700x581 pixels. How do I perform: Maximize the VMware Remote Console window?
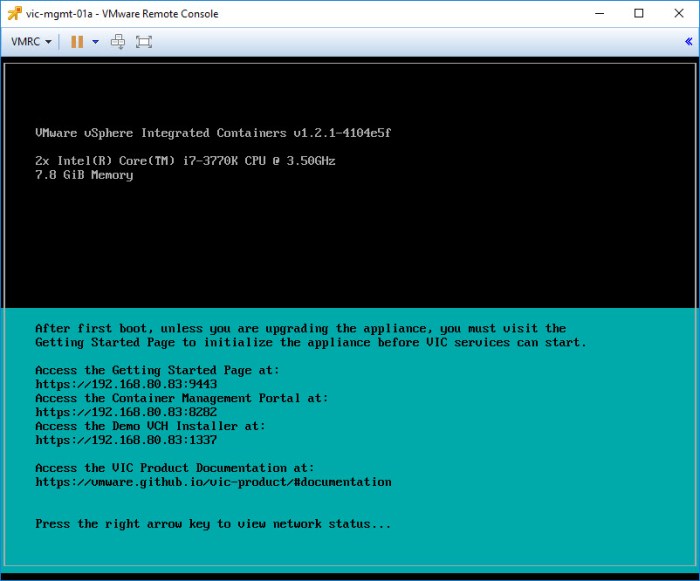[639, 14]
